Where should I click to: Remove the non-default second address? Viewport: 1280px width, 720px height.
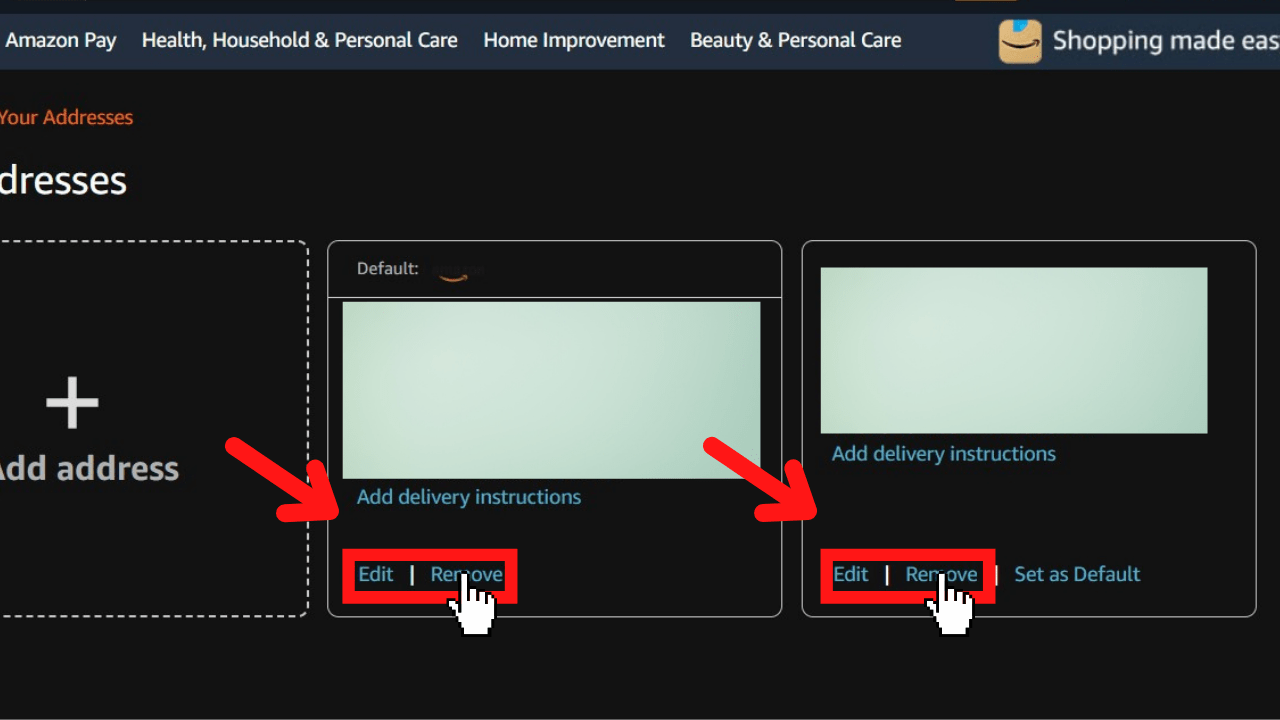[x=941, y=574]
